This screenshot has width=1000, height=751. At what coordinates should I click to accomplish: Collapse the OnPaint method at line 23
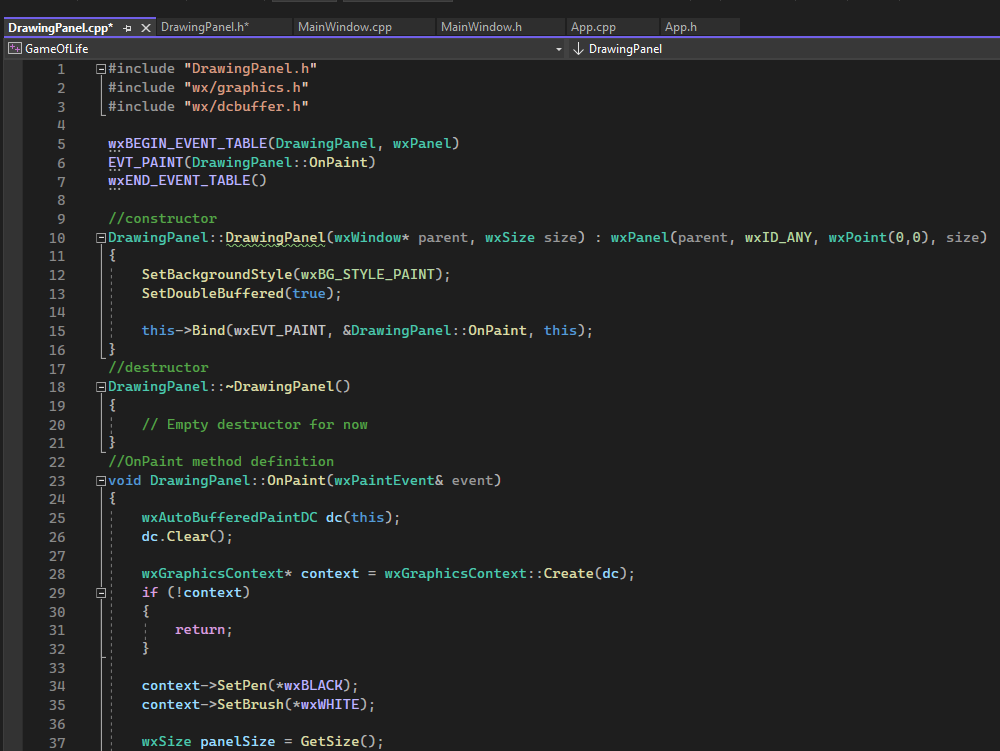pyautogui.click(x=101, y=481)
